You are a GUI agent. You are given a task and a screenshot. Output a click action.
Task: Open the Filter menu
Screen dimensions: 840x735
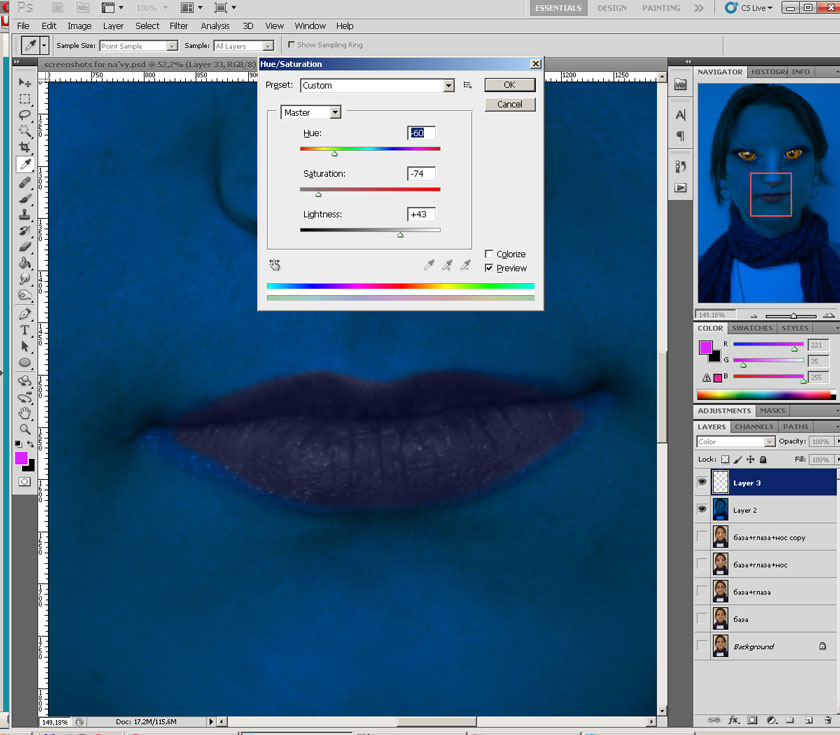(x=178, y=26)
